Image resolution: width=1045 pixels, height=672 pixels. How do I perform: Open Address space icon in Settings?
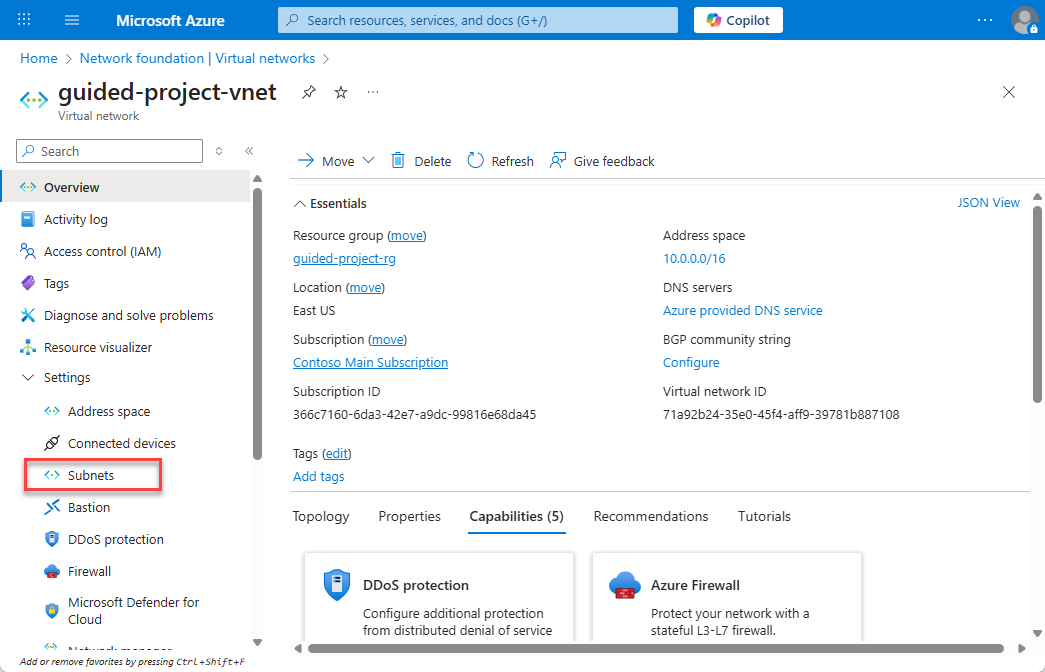(52, 411)
